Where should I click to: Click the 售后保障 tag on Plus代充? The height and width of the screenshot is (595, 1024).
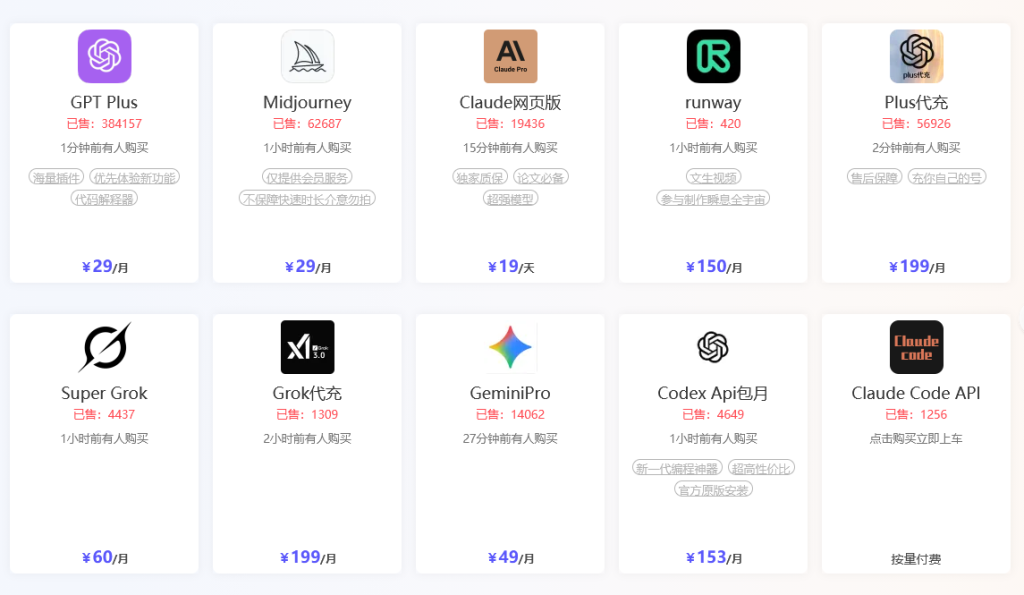coord(874,178)
